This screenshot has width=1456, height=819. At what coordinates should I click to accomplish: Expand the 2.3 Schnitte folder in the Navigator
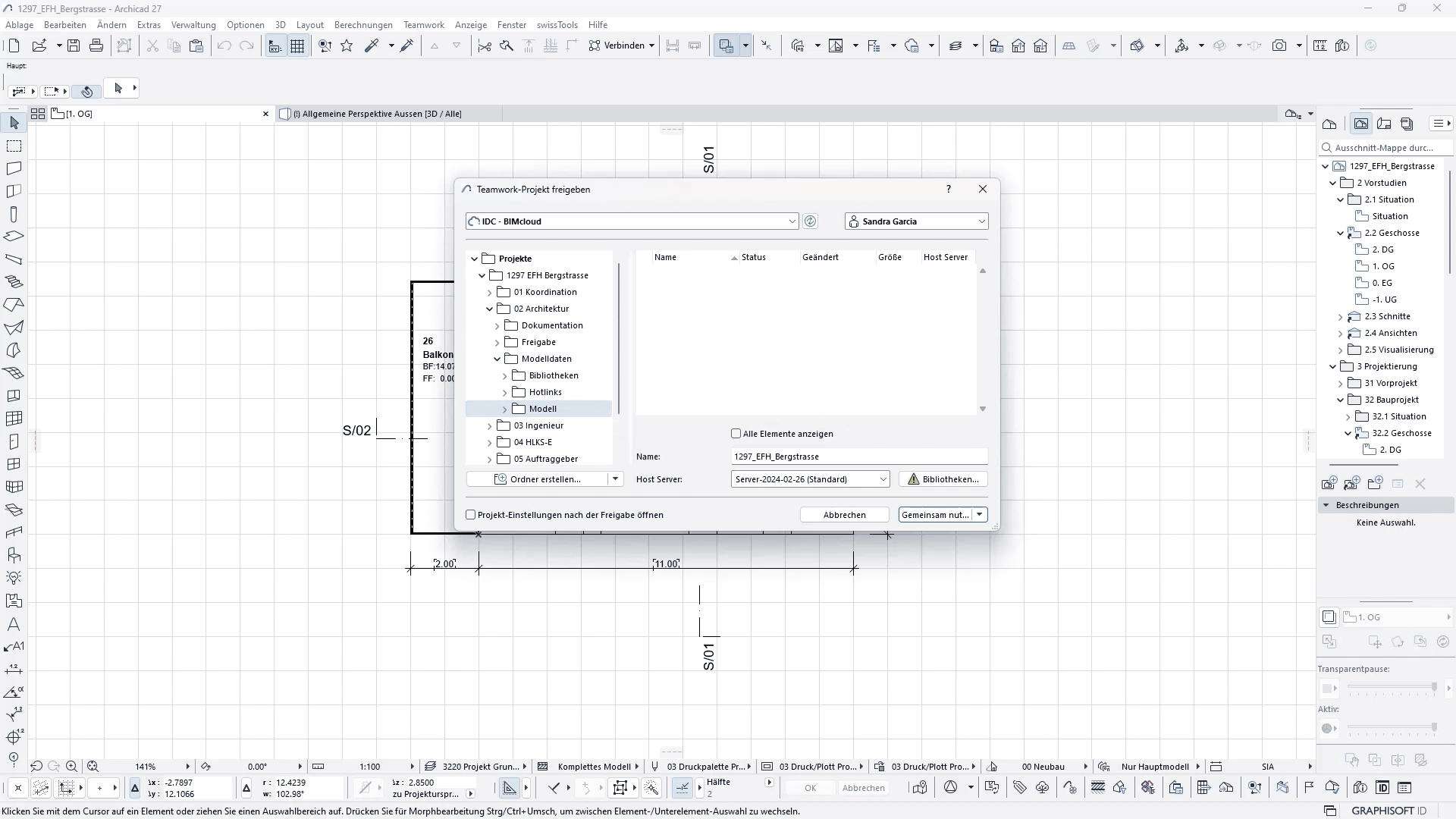pos(1340,317)
